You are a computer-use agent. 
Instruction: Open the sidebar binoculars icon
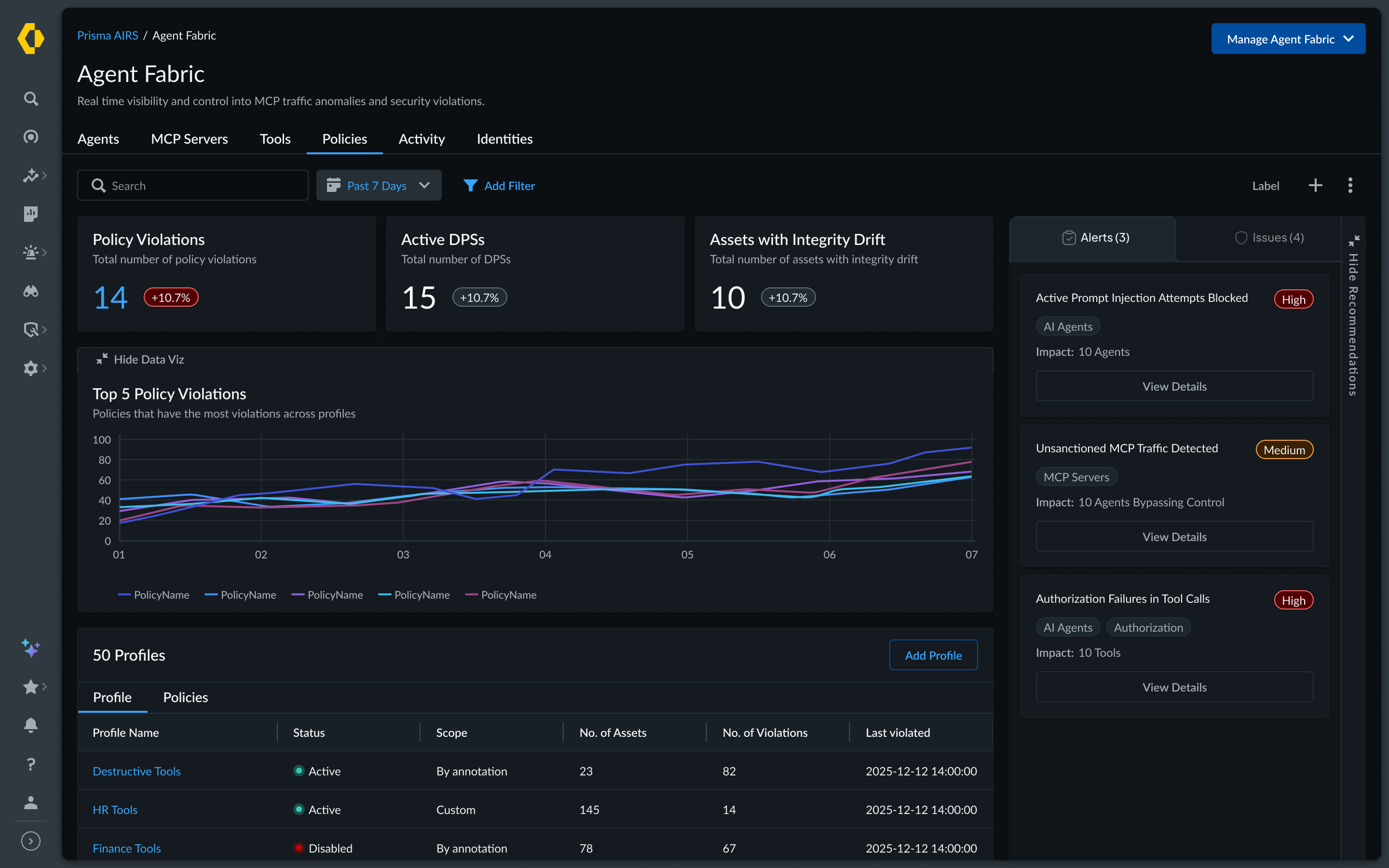(31, 291)
